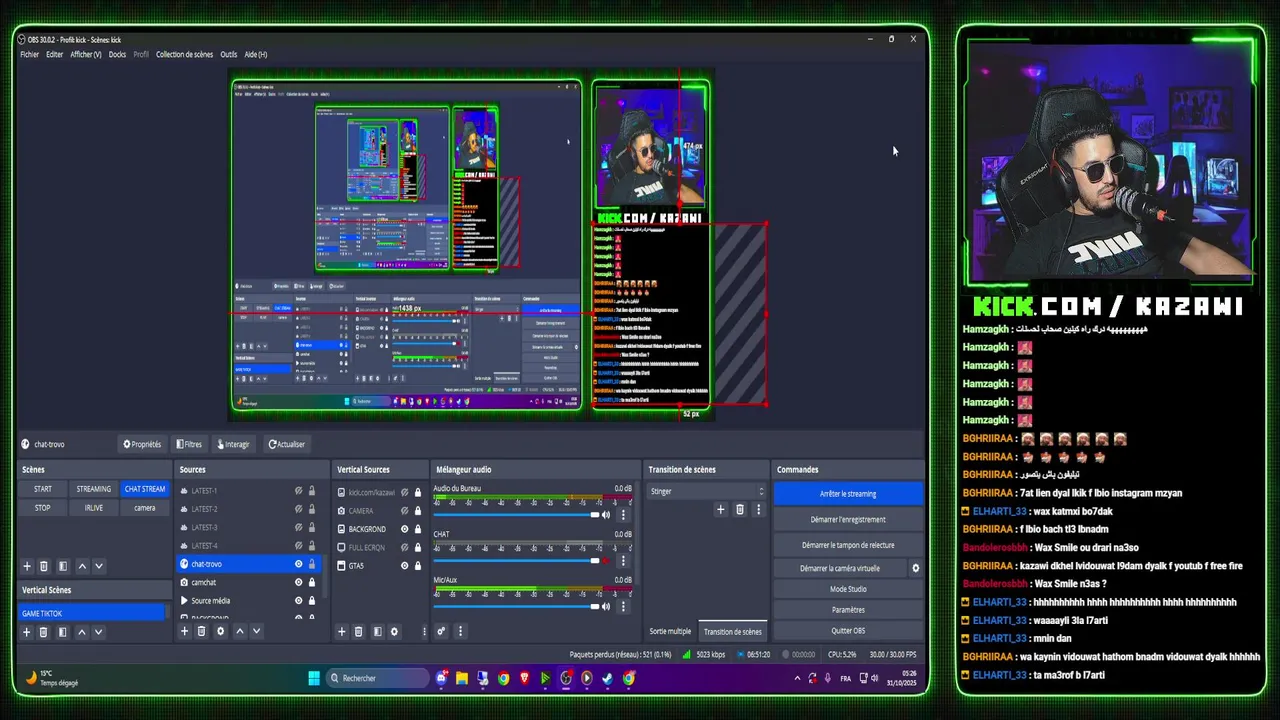Open Filtres in source toolbar
Viewport: 1280px width, 720px height.
[189, 444]
